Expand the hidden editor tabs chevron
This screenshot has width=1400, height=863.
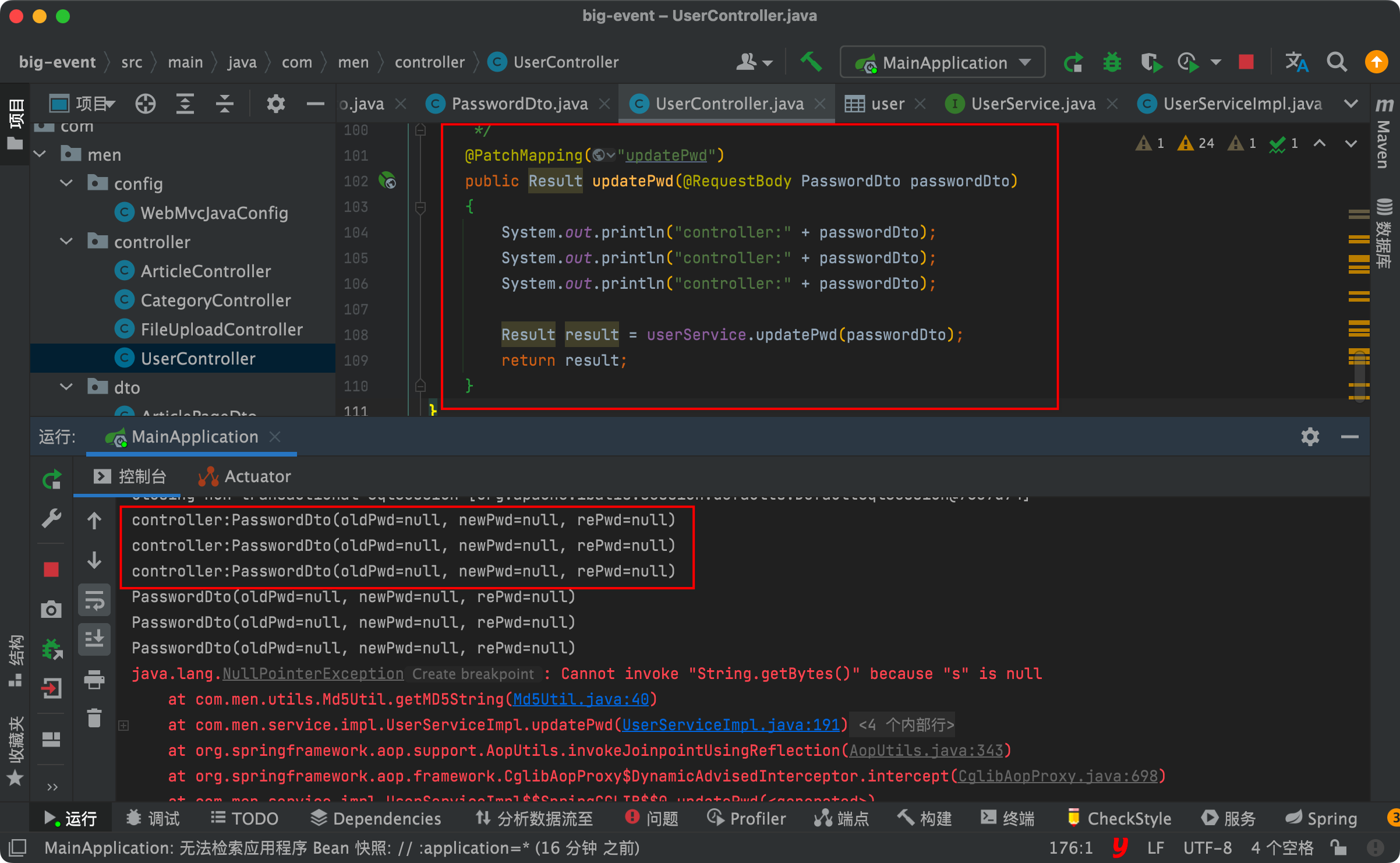(x=1350, y=104)
